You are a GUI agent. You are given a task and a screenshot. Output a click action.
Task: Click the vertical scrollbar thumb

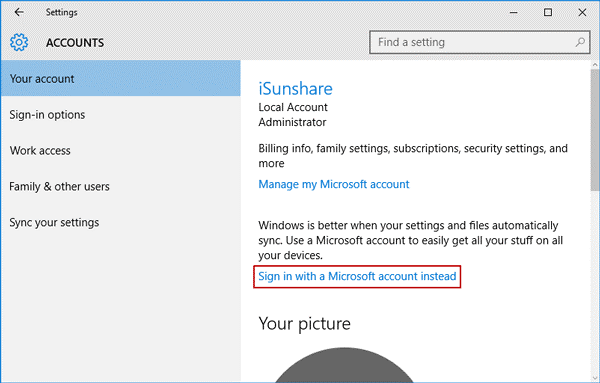595,130
